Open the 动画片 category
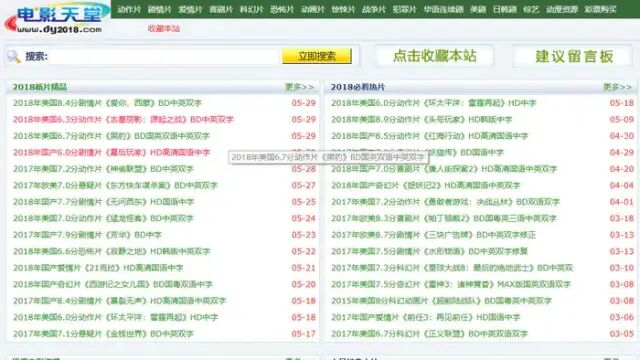Screen dimensions: 640x360 click(x=313, y=9)
